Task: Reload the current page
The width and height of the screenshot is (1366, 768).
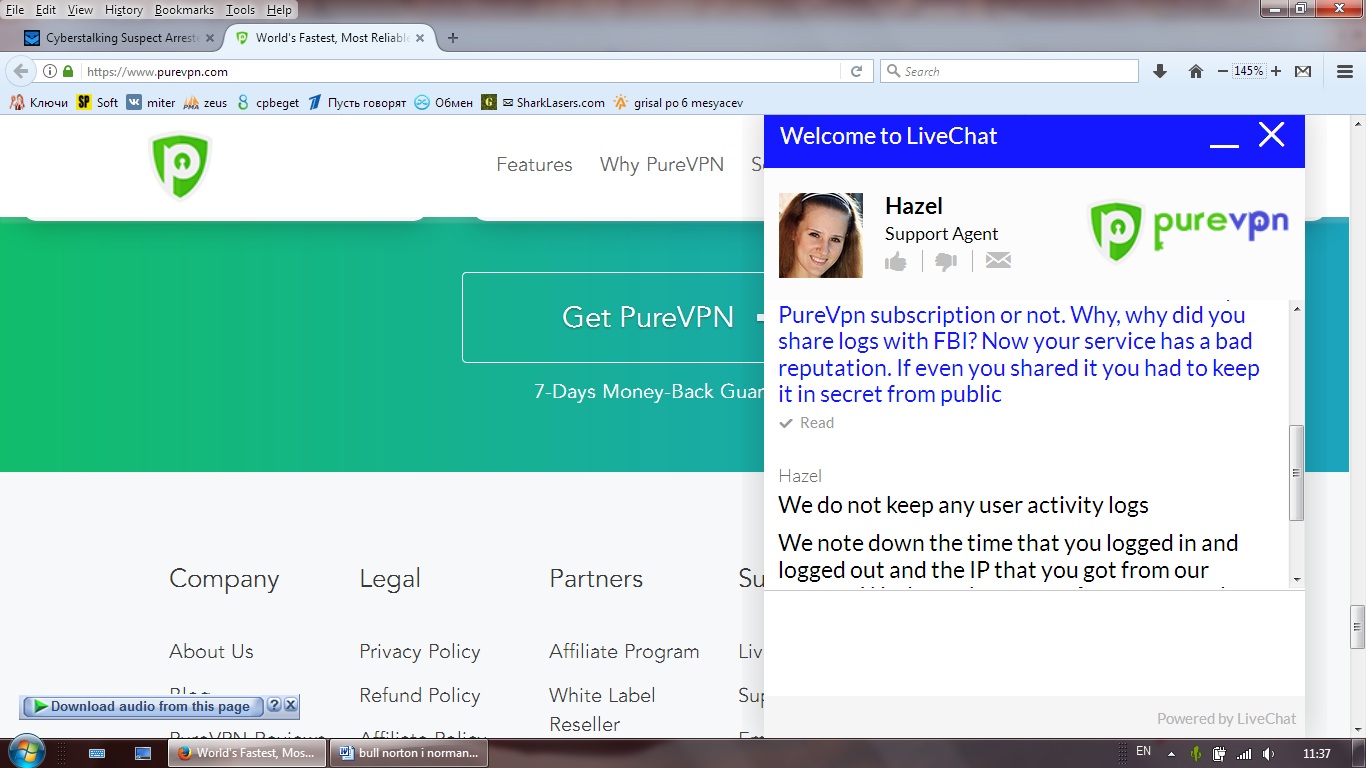Action: 856,71
